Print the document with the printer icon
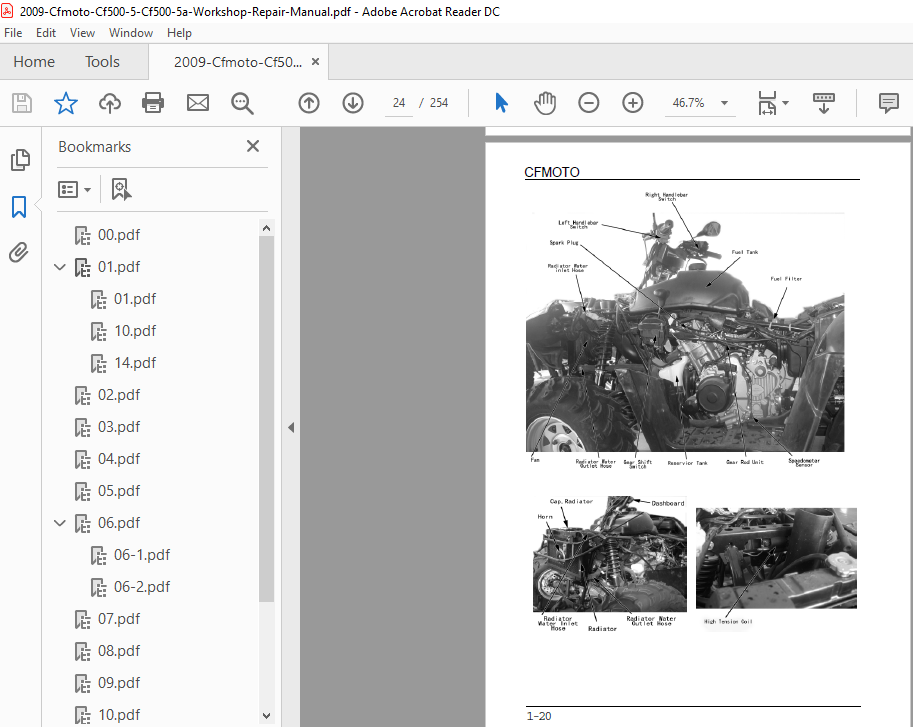This screenshot has height=727, width=913. [x=153, y=103]
